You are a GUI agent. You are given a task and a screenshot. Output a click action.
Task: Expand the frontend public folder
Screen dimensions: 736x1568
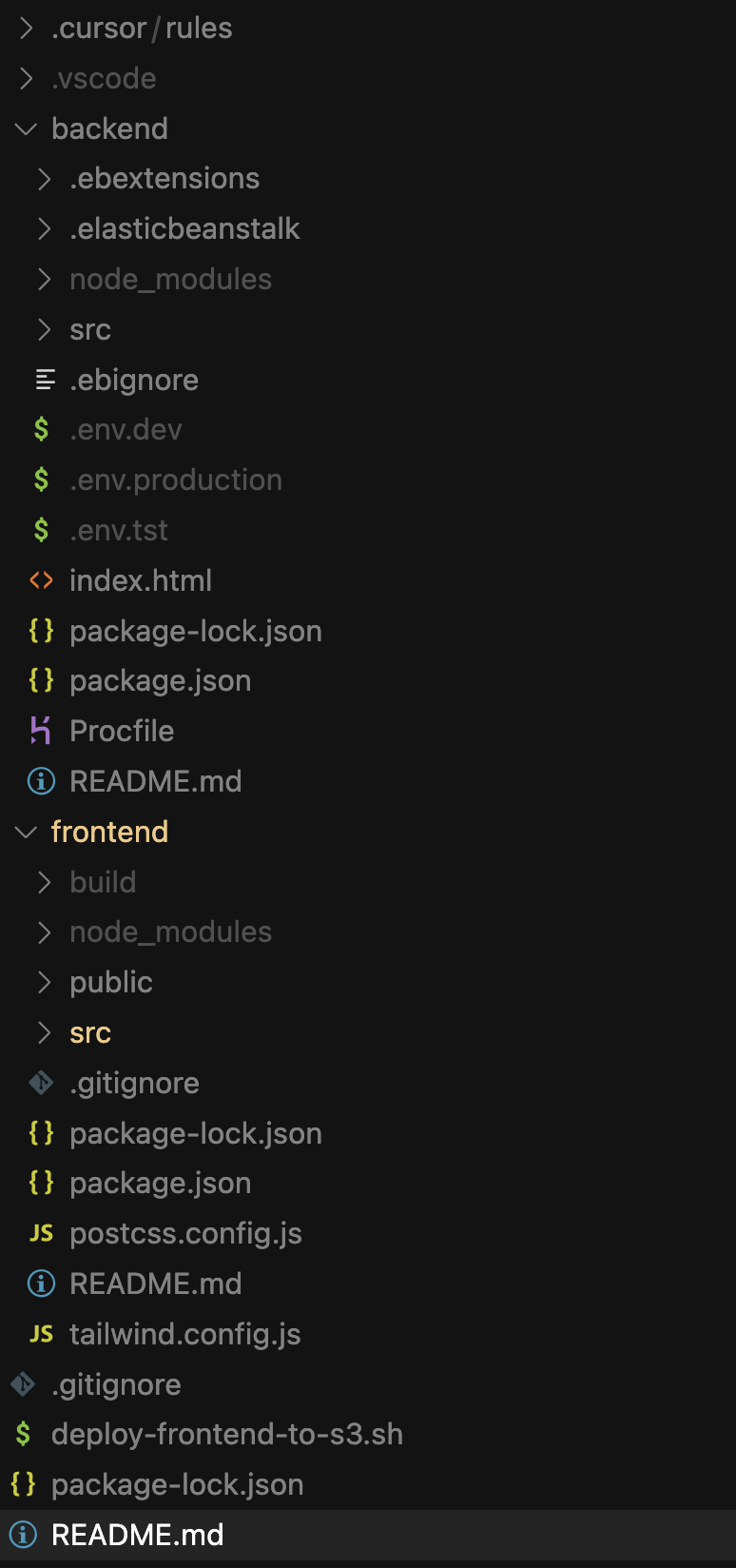click(x=44, y=982)
